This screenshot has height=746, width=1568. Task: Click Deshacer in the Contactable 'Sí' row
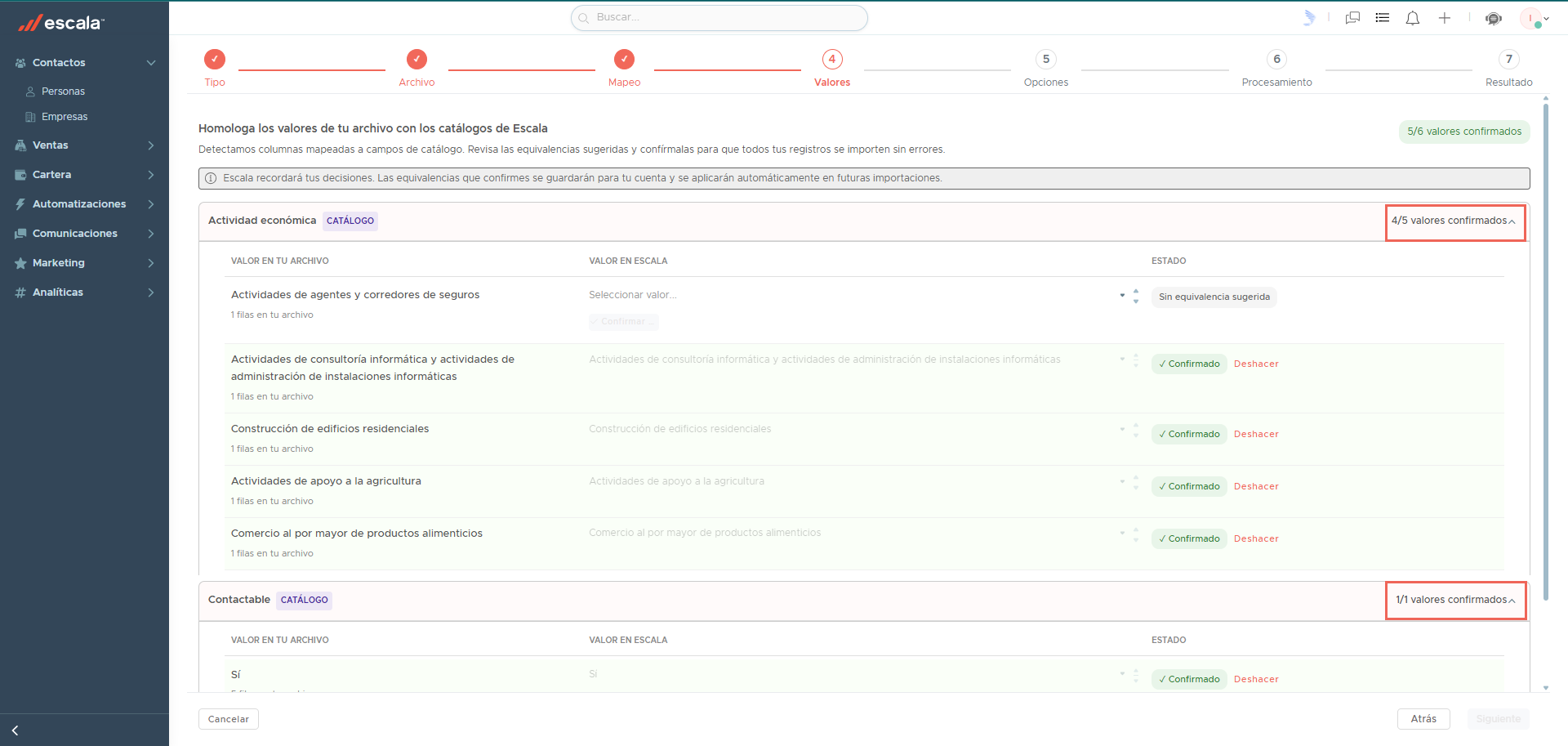coord(1256,680)
